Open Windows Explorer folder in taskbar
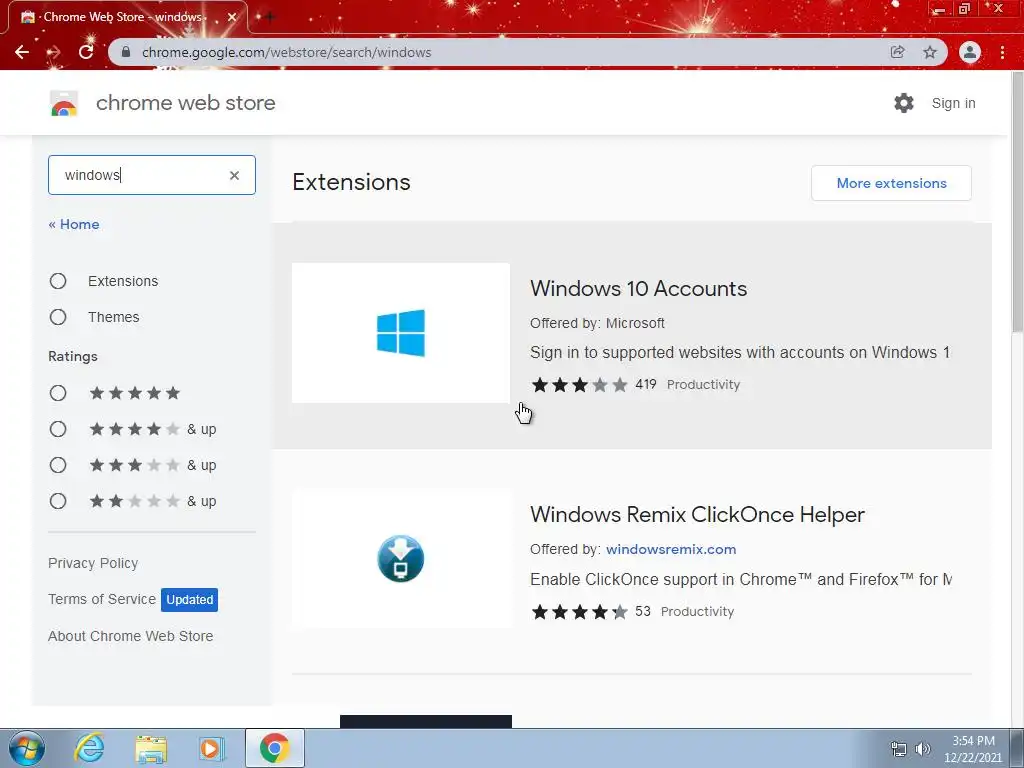The image size is (1024, 768). tap(151, 748)
